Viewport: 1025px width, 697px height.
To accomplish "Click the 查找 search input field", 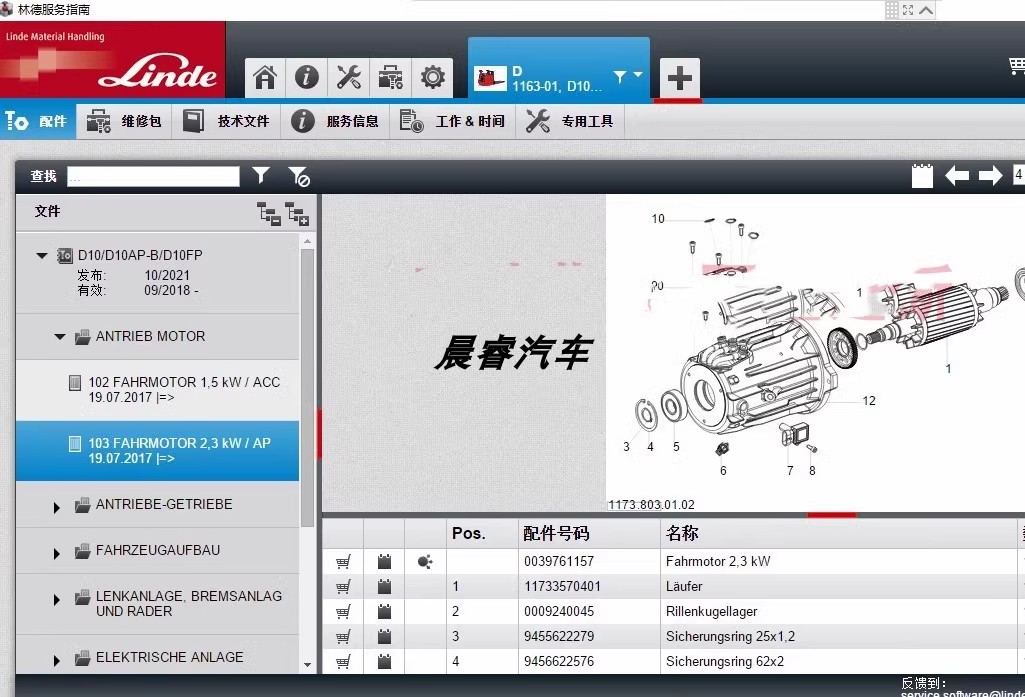I will [x=154, y=176].
